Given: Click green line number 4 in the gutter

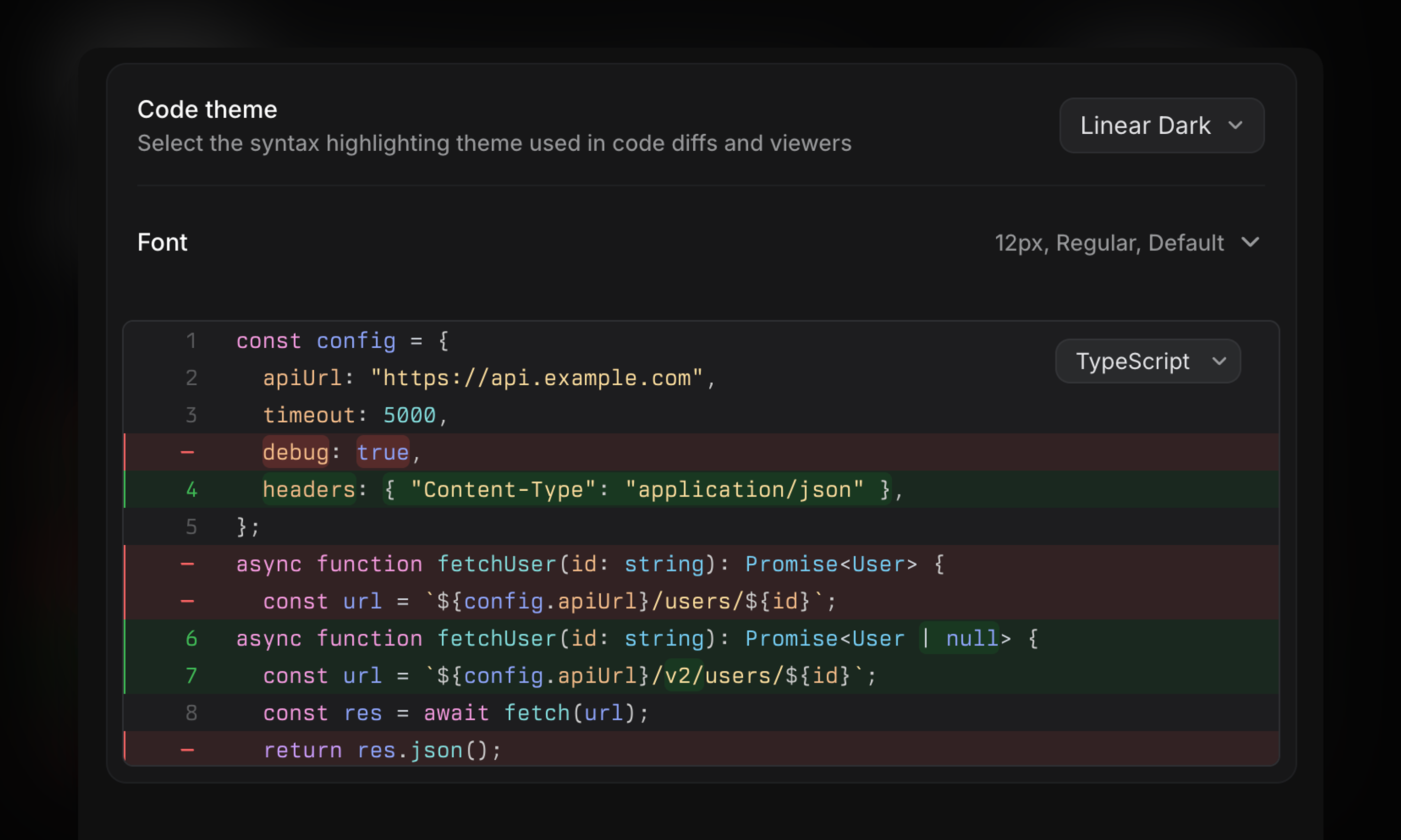Looking at the screenshot, I should click(x=191, y=490).
